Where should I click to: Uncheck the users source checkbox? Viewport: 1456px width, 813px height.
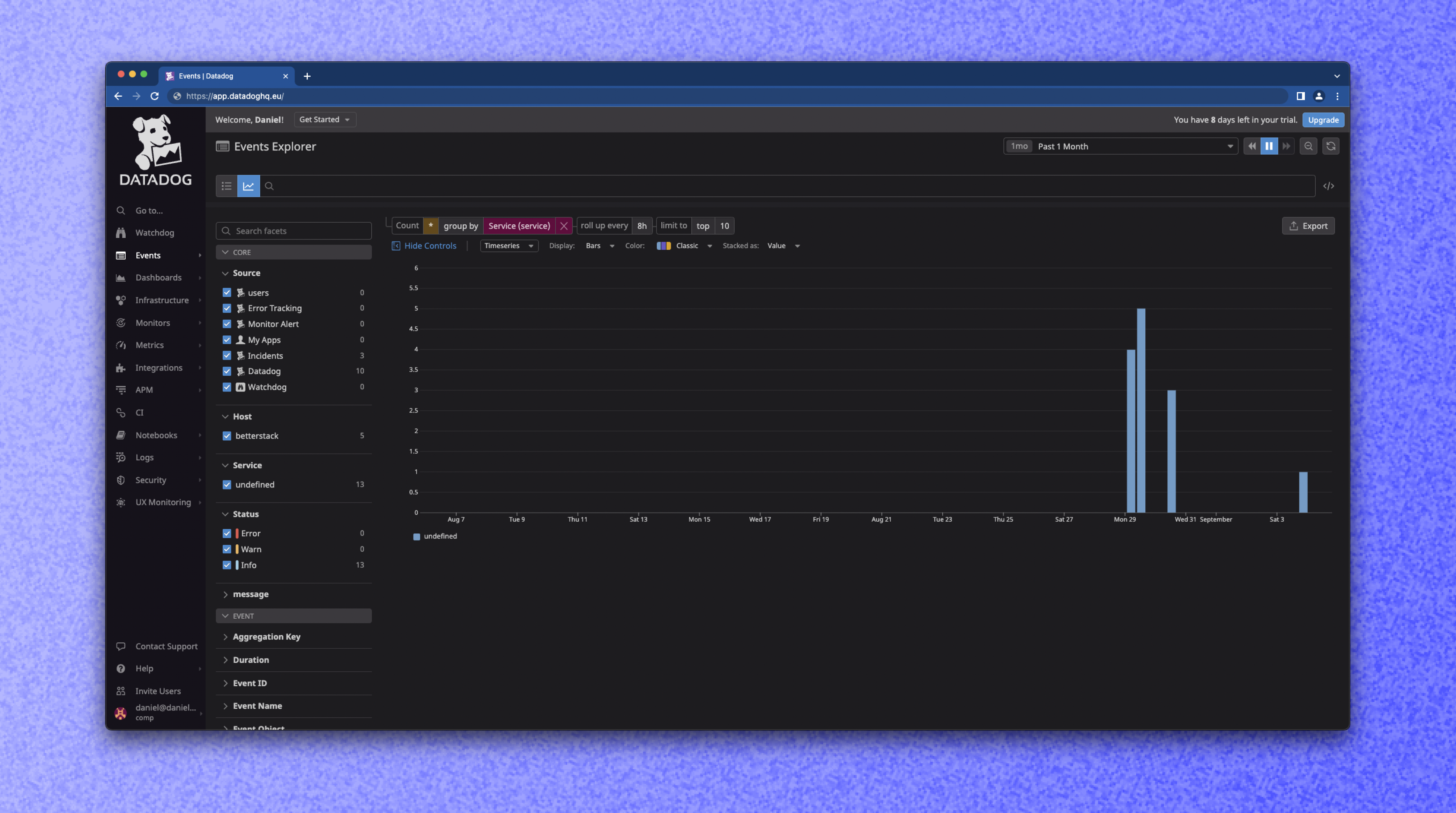coord(226,293)
